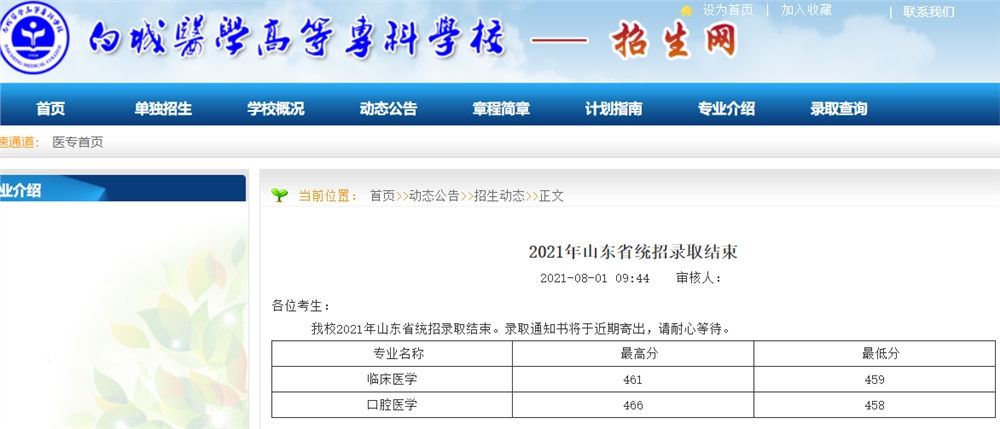
Task: Click 临床医学 table cell
Action: [392, 379]
